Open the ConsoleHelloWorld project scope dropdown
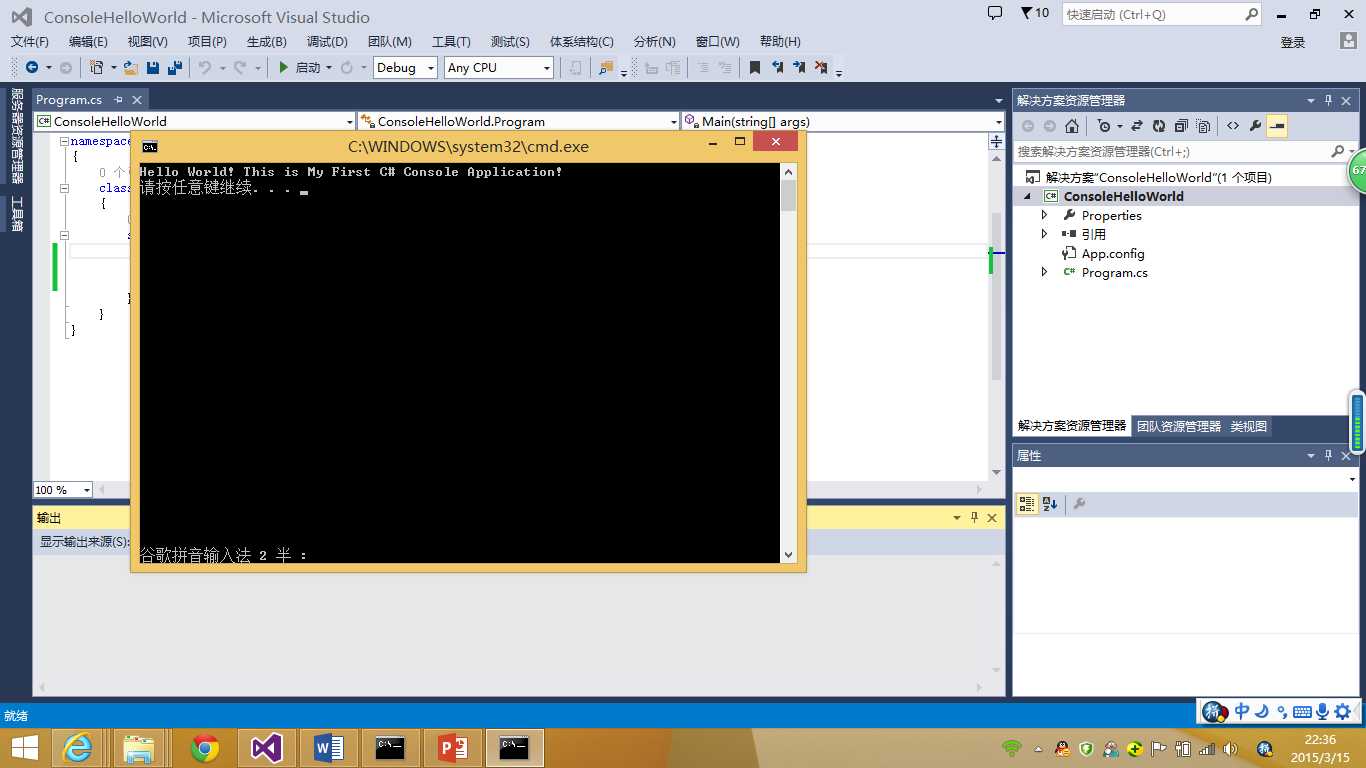 tap(349, 122)
